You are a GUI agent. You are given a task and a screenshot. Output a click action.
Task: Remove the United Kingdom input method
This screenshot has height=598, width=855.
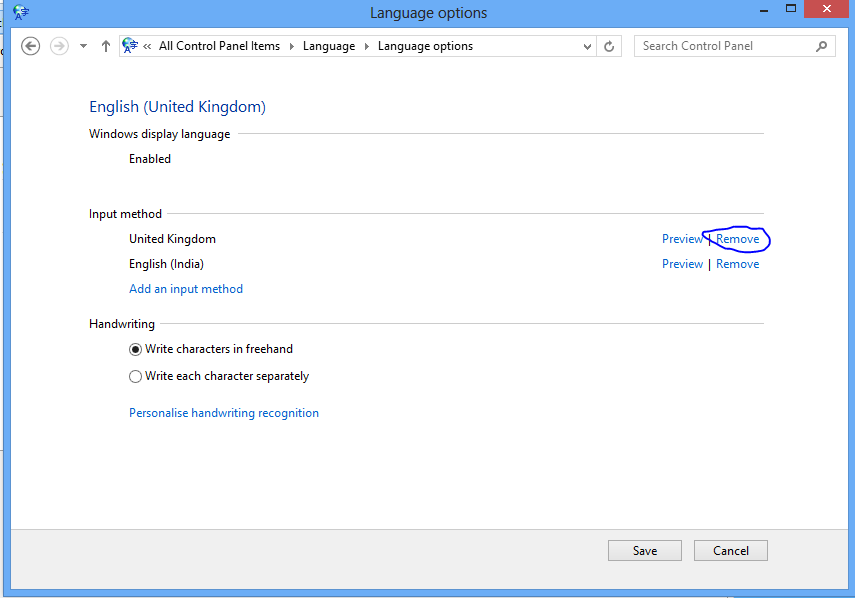[x=737, y=239]
